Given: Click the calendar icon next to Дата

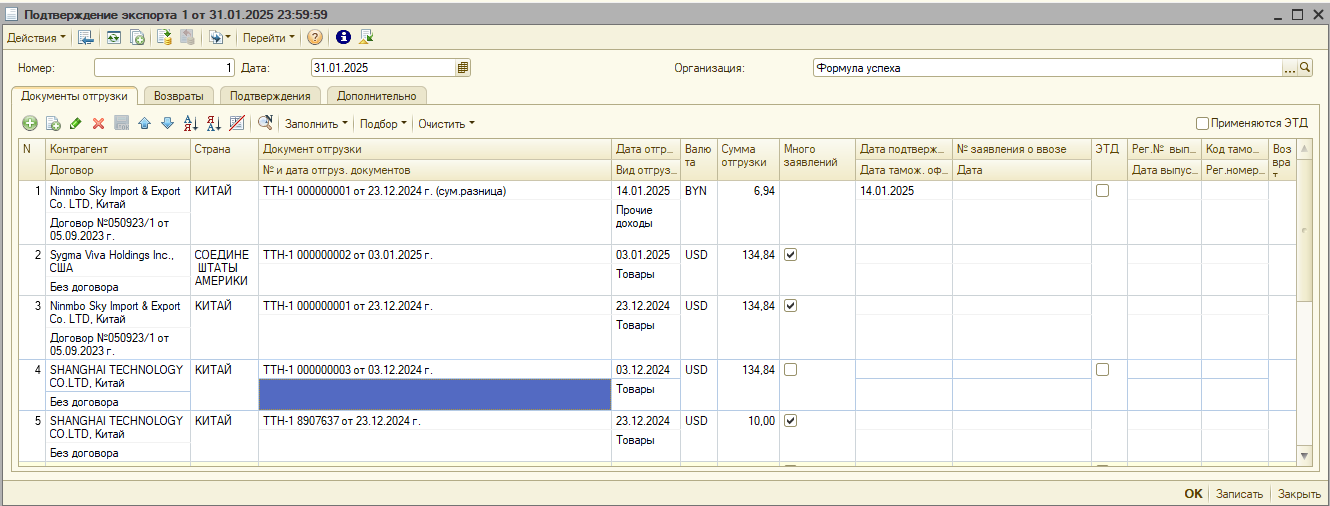Looking at the screenshot, I should 462,68.
